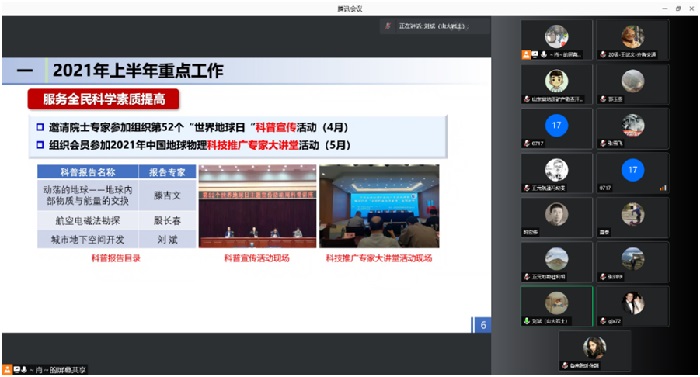The image size is (700, 377).
Task: Click the red 服务全民科学素质提高 banner
Action: (104, 99)
